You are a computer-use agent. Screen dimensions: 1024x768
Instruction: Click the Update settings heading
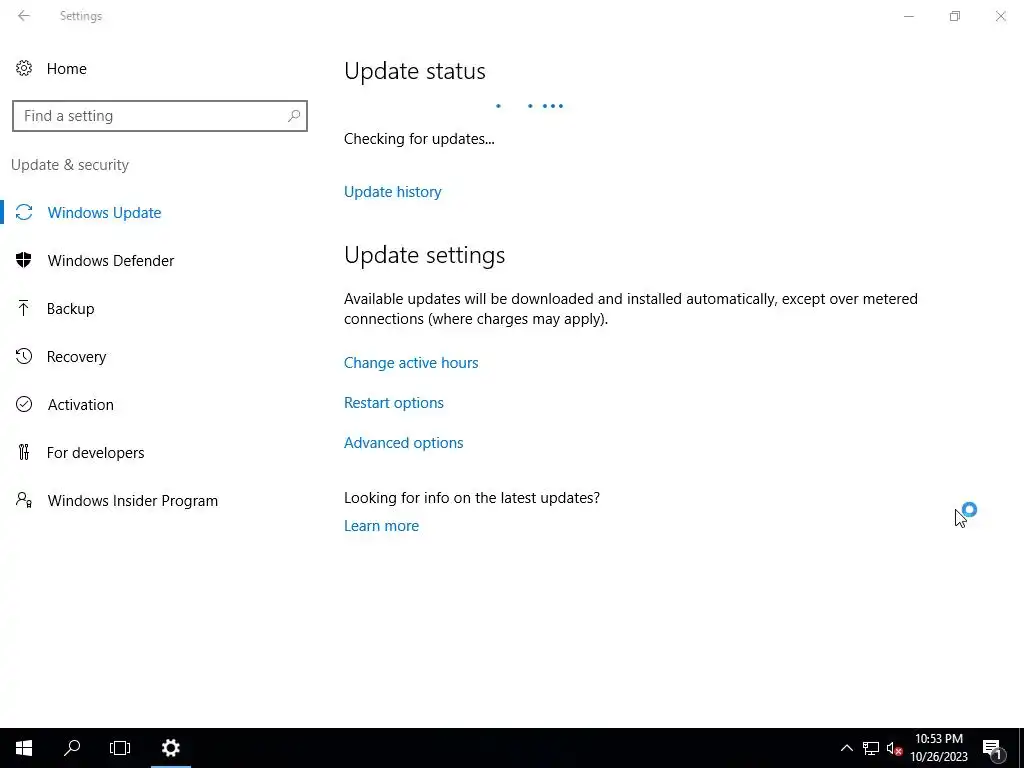tap(424, 255)
